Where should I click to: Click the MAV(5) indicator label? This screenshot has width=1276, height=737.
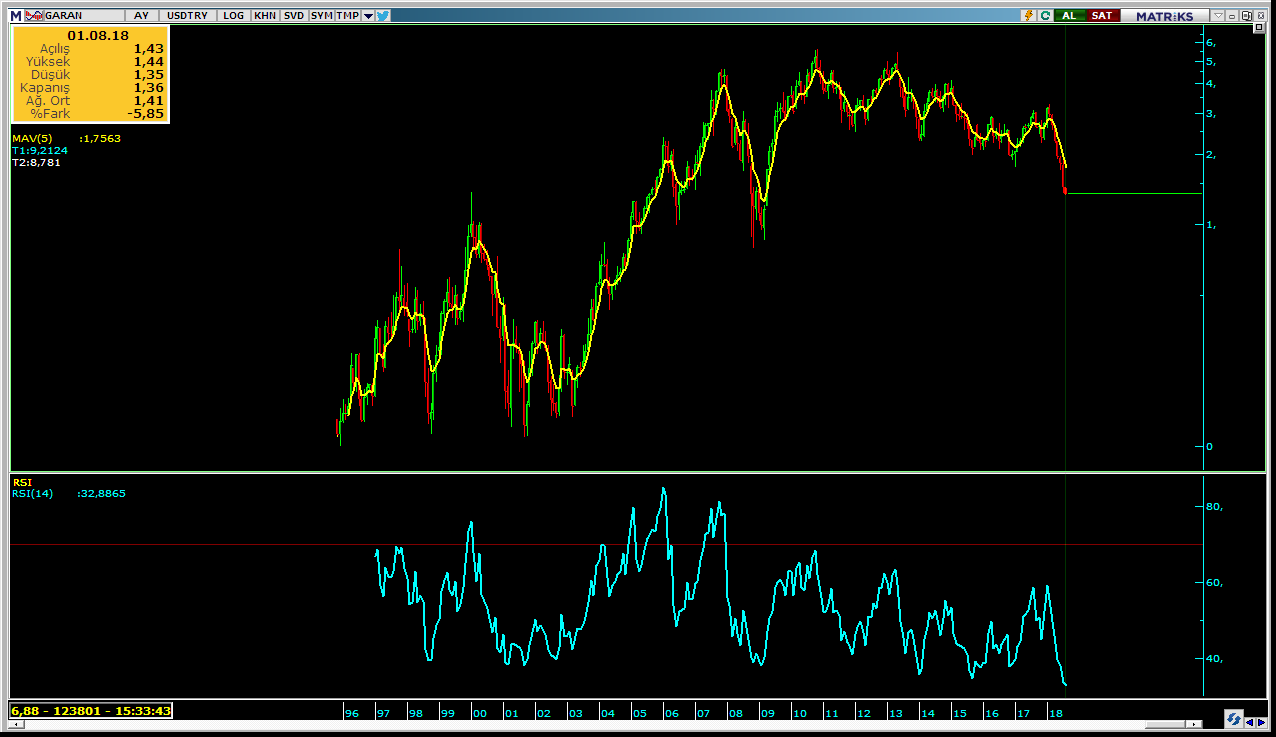click(x=32, y=138)
